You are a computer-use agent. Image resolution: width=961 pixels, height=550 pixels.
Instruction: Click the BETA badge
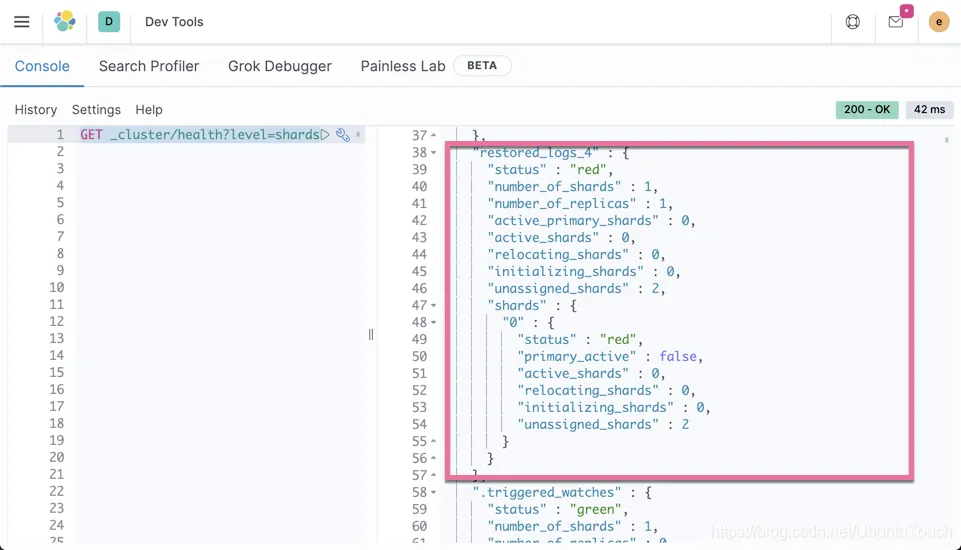(482, 66)
